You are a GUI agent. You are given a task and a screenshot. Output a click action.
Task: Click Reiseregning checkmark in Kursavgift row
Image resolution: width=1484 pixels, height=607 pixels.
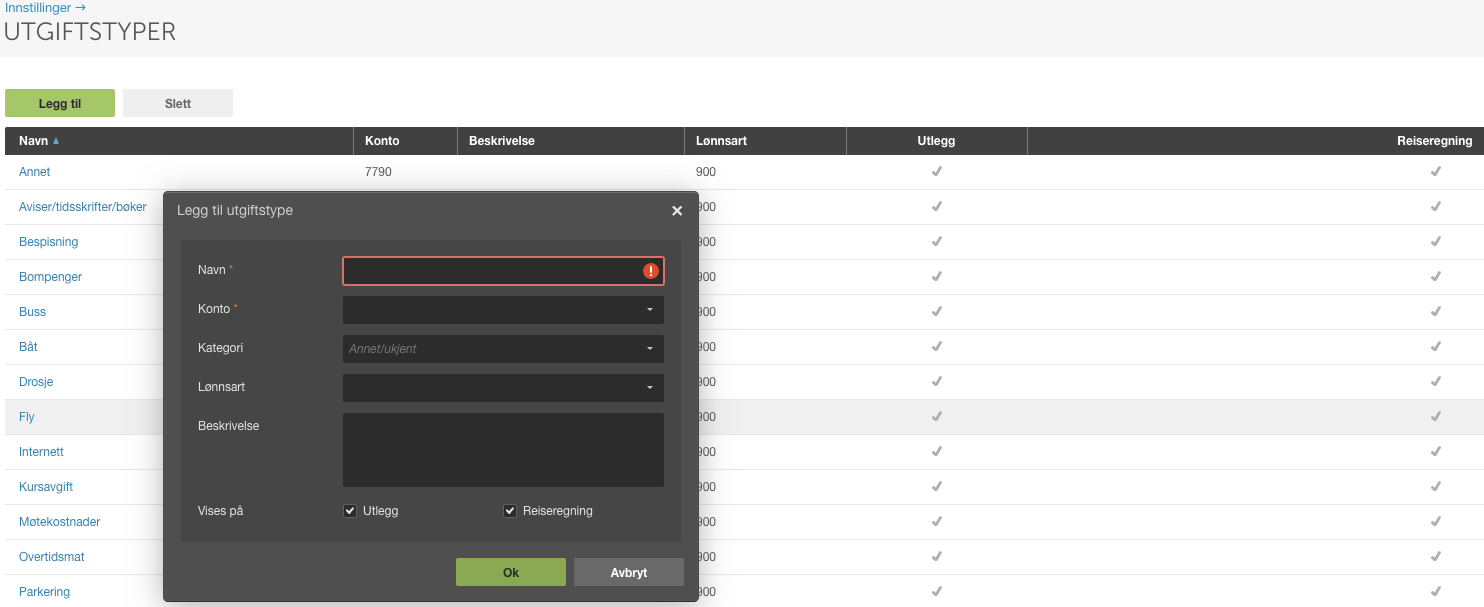(1435, 487)
